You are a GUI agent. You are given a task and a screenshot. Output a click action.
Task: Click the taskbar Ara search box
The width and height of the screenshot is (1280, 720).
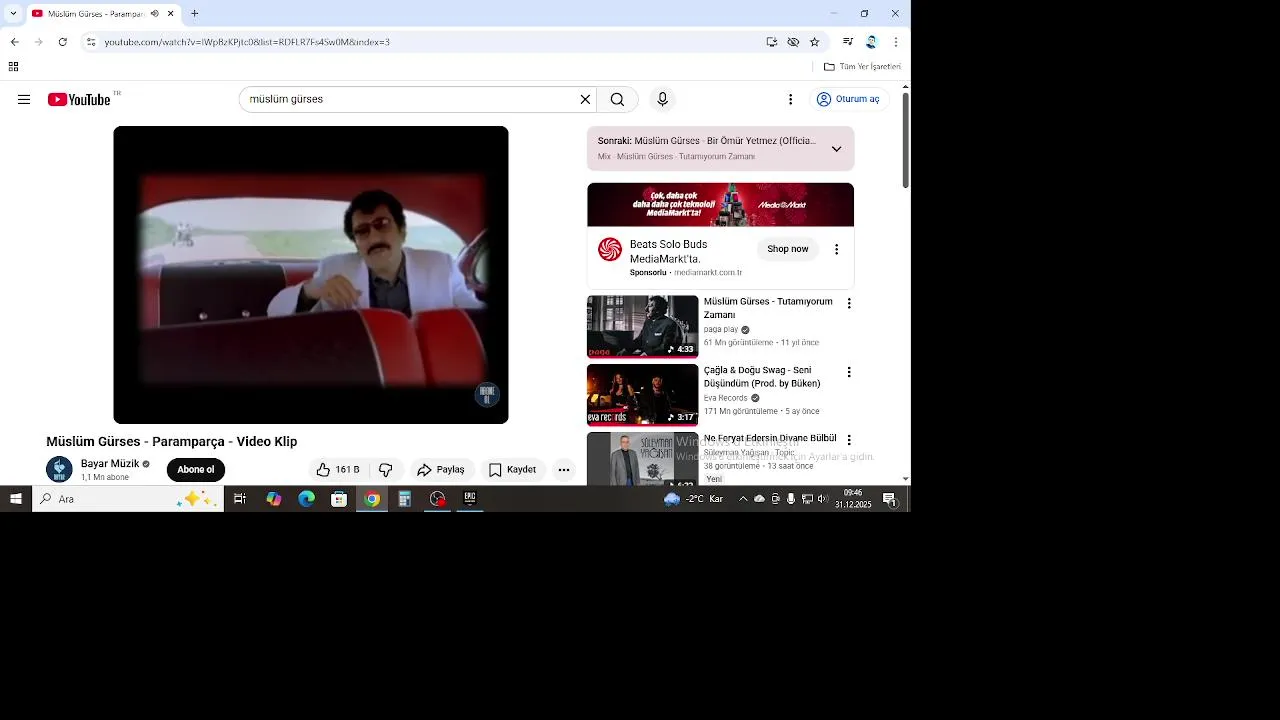point(128,499)
